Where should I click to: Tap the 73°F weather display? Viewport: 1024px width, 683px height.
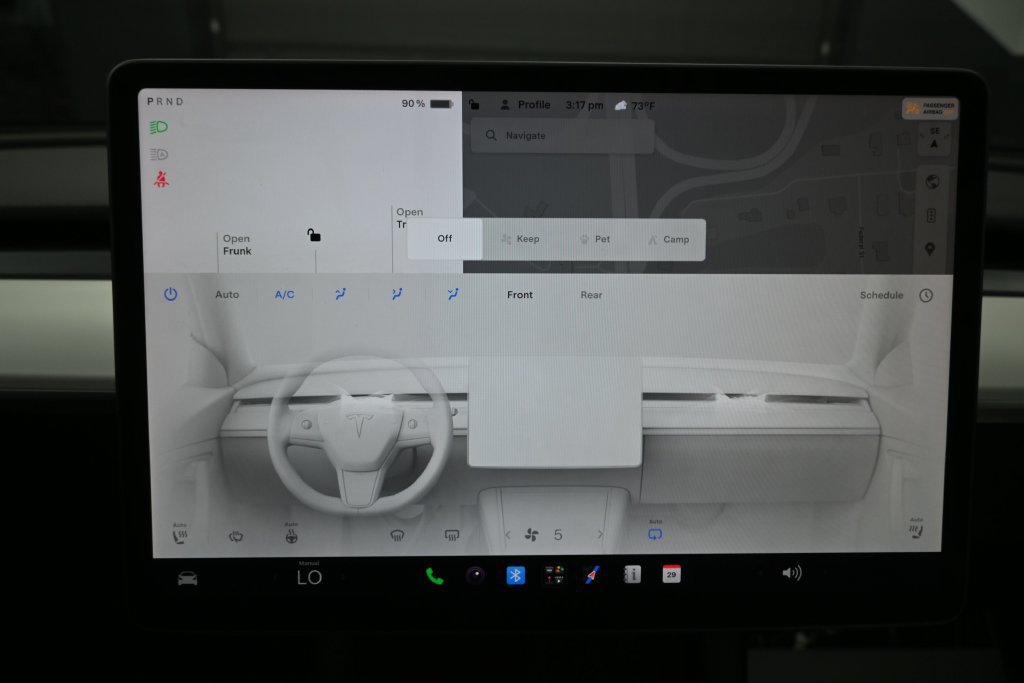tap(635, 105)
